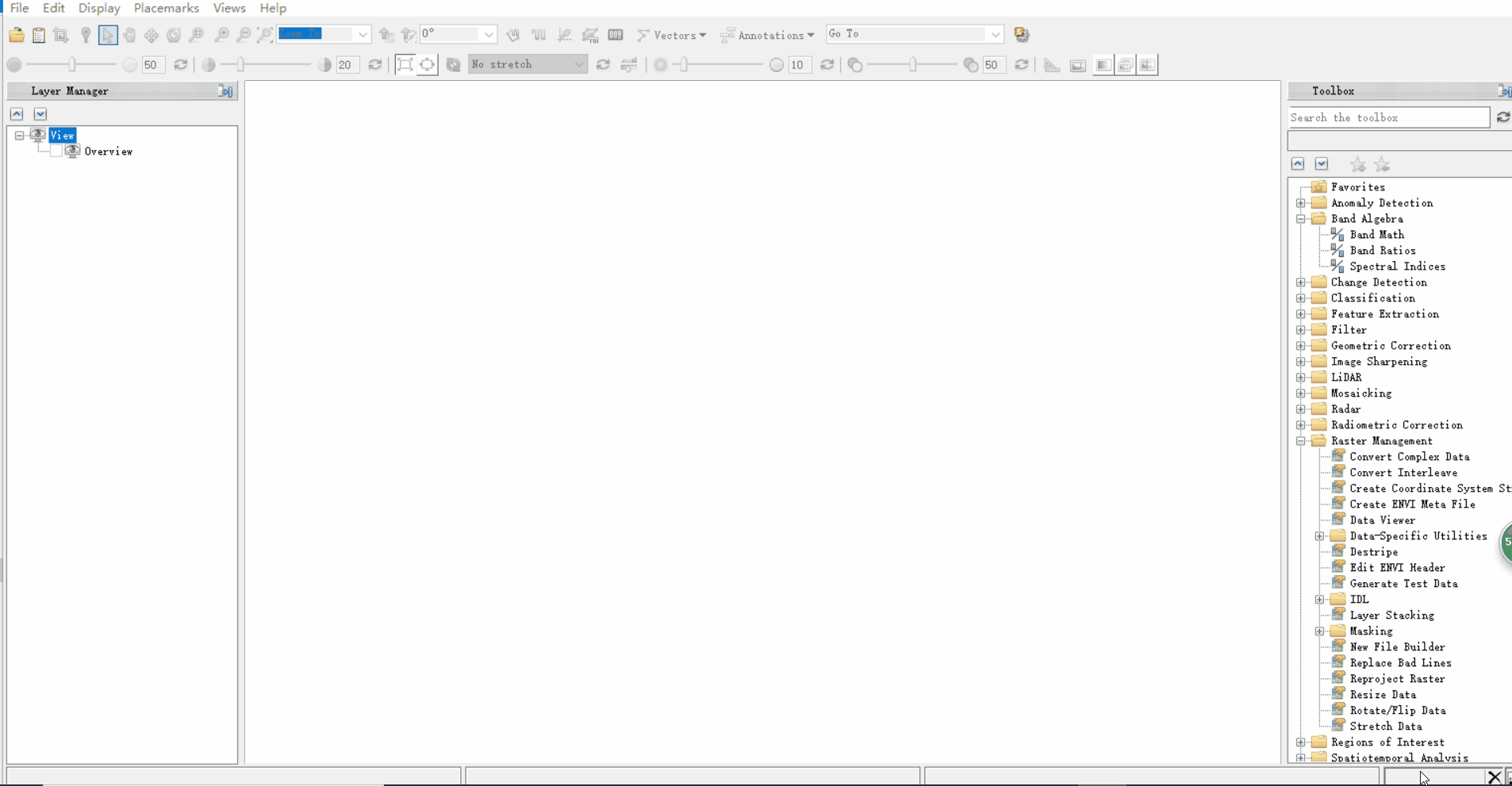1512x786 pixels.
Task: Reset the contrast value of 20
Action: click(375, 65)
